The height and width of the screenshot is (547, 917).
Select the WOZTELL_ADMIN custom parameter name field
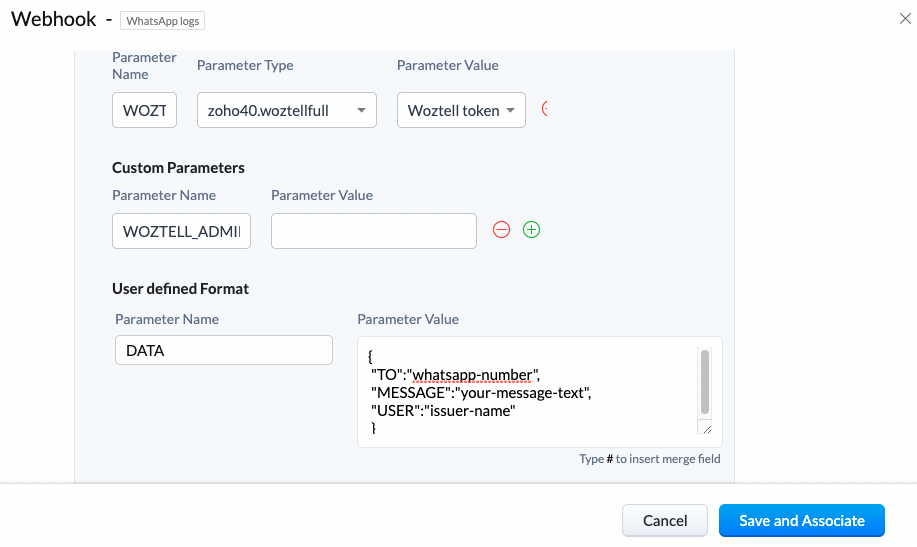tap(181, 231)
